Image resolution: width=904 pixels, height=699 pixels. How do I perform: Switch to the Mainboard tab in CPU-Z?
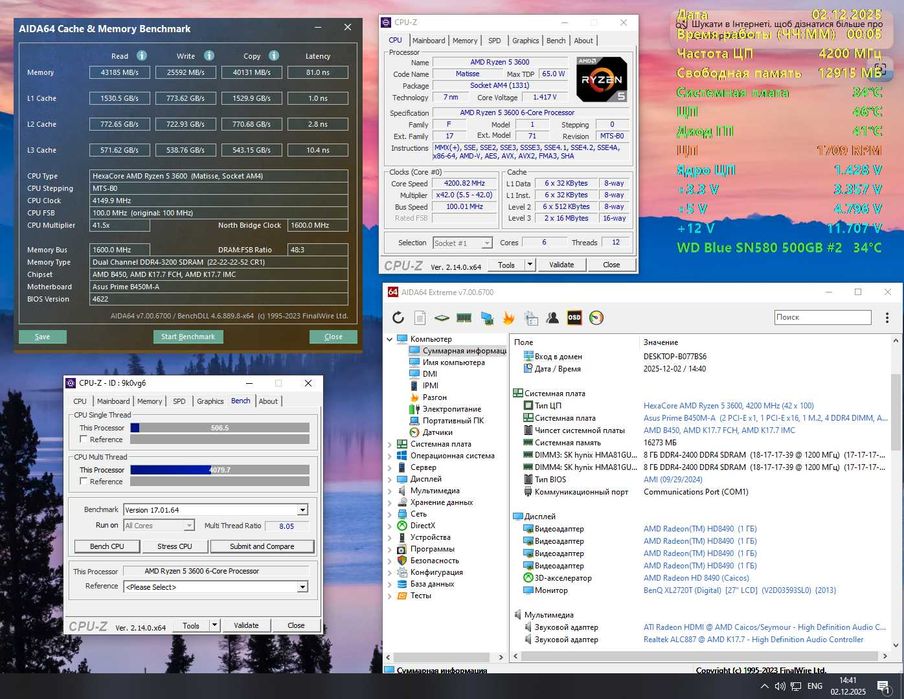click(429, 41)
